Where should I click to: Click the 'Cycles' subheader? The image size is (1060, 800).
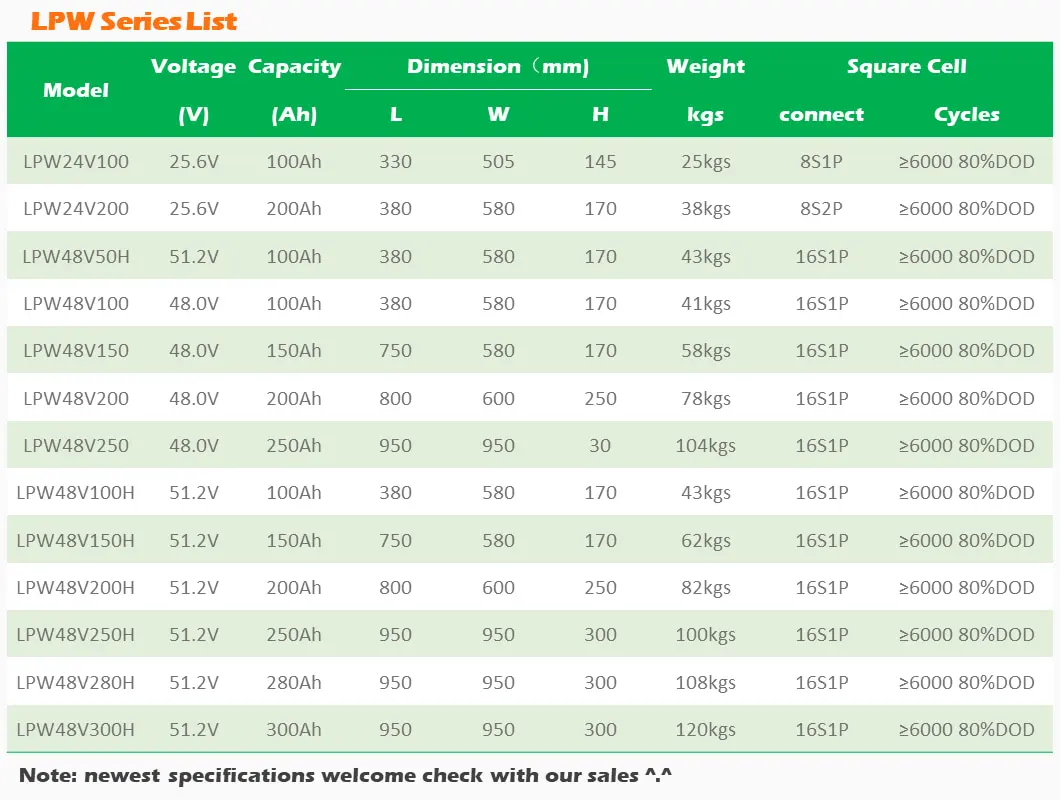click(967, 114)
